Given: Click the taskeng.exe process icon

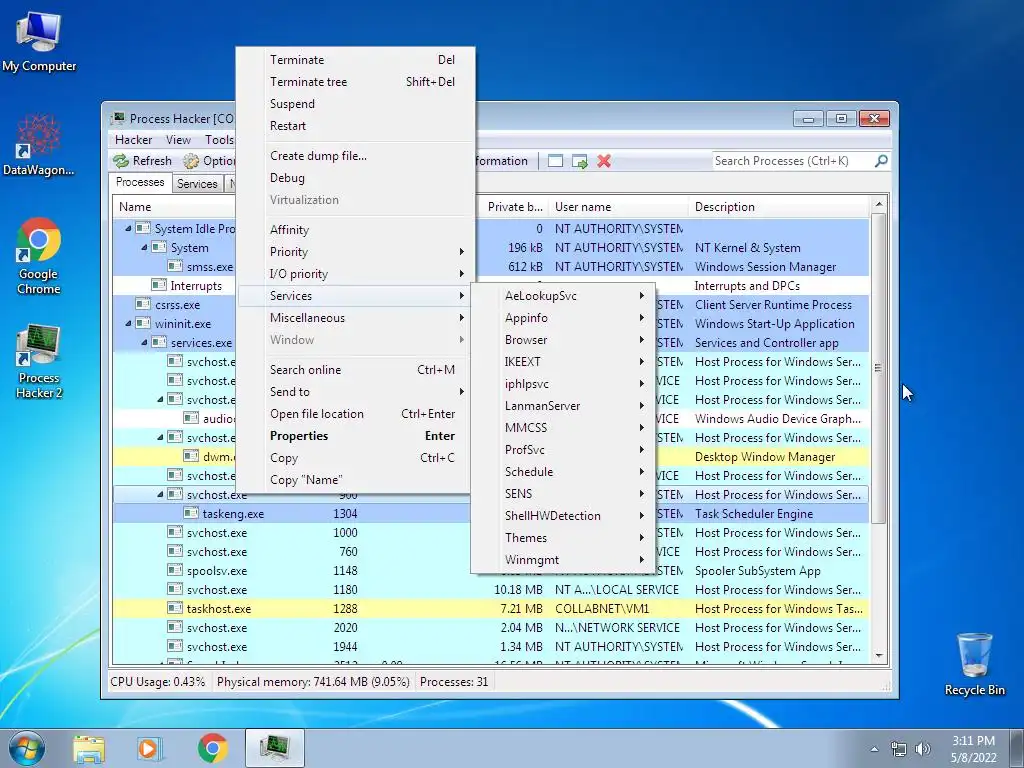Looking at the screenshot, I should (x=191, y=514).
